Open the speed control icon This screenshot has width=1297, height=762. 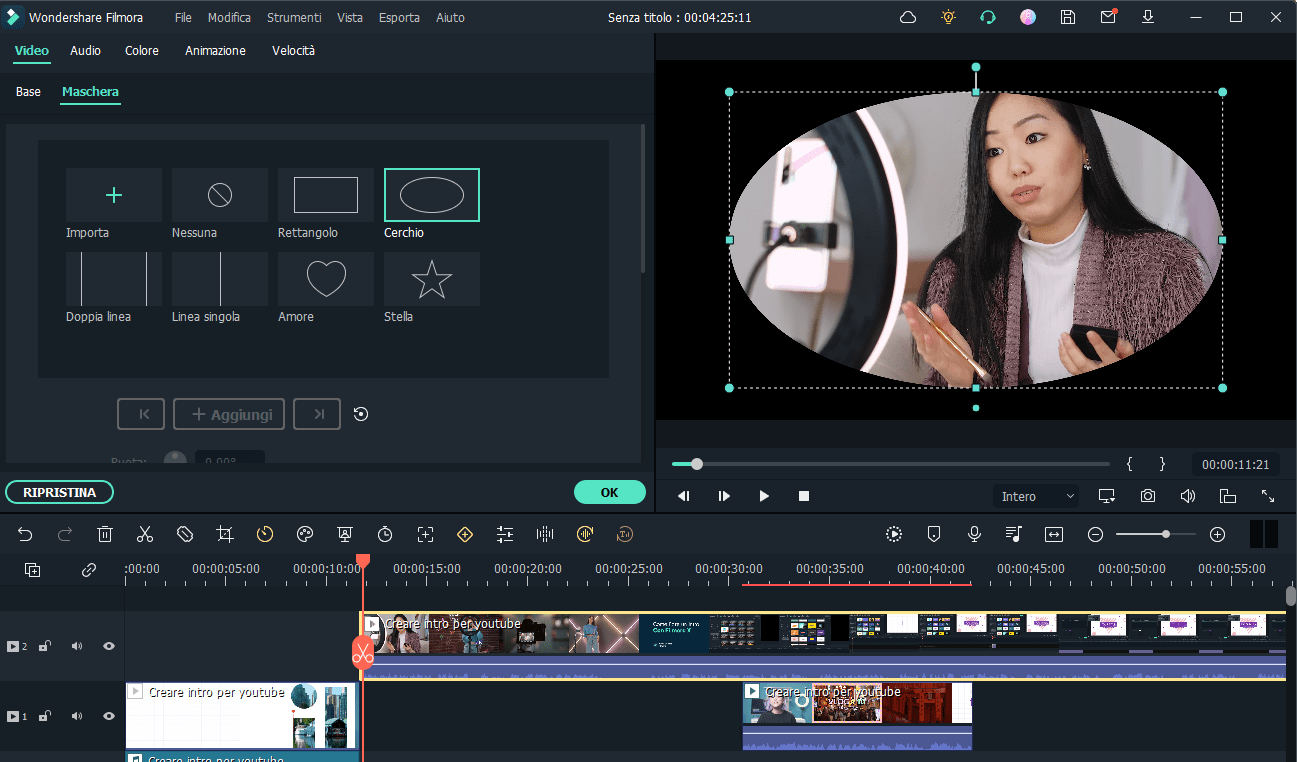[265, 535]
